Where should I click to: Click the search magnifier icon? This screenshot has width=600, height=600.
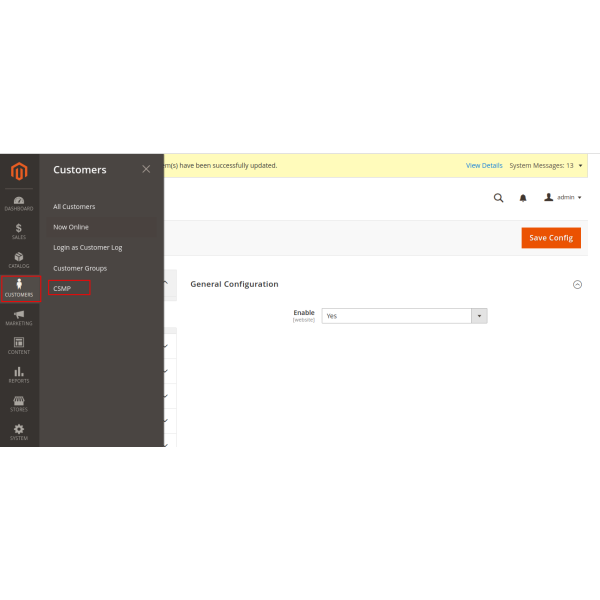498,198
